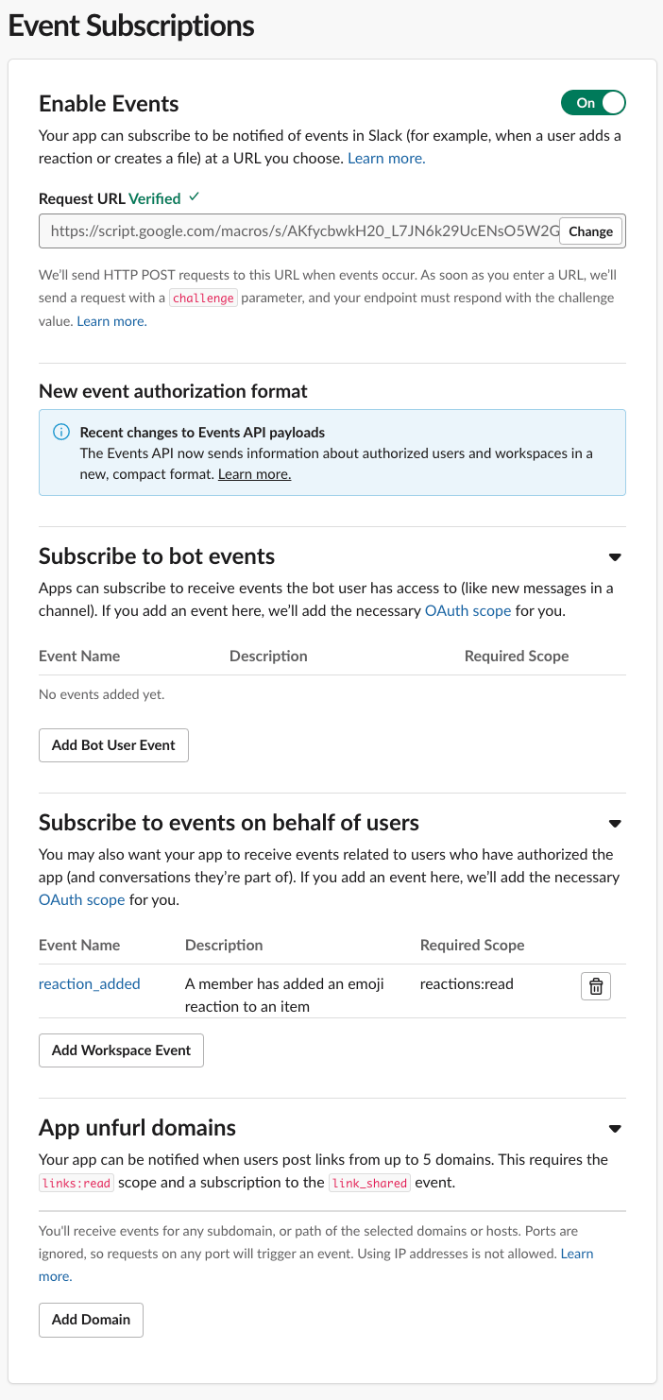Open Learn more link after challenge value text
663x1400 pixels.
coord(111,321)
